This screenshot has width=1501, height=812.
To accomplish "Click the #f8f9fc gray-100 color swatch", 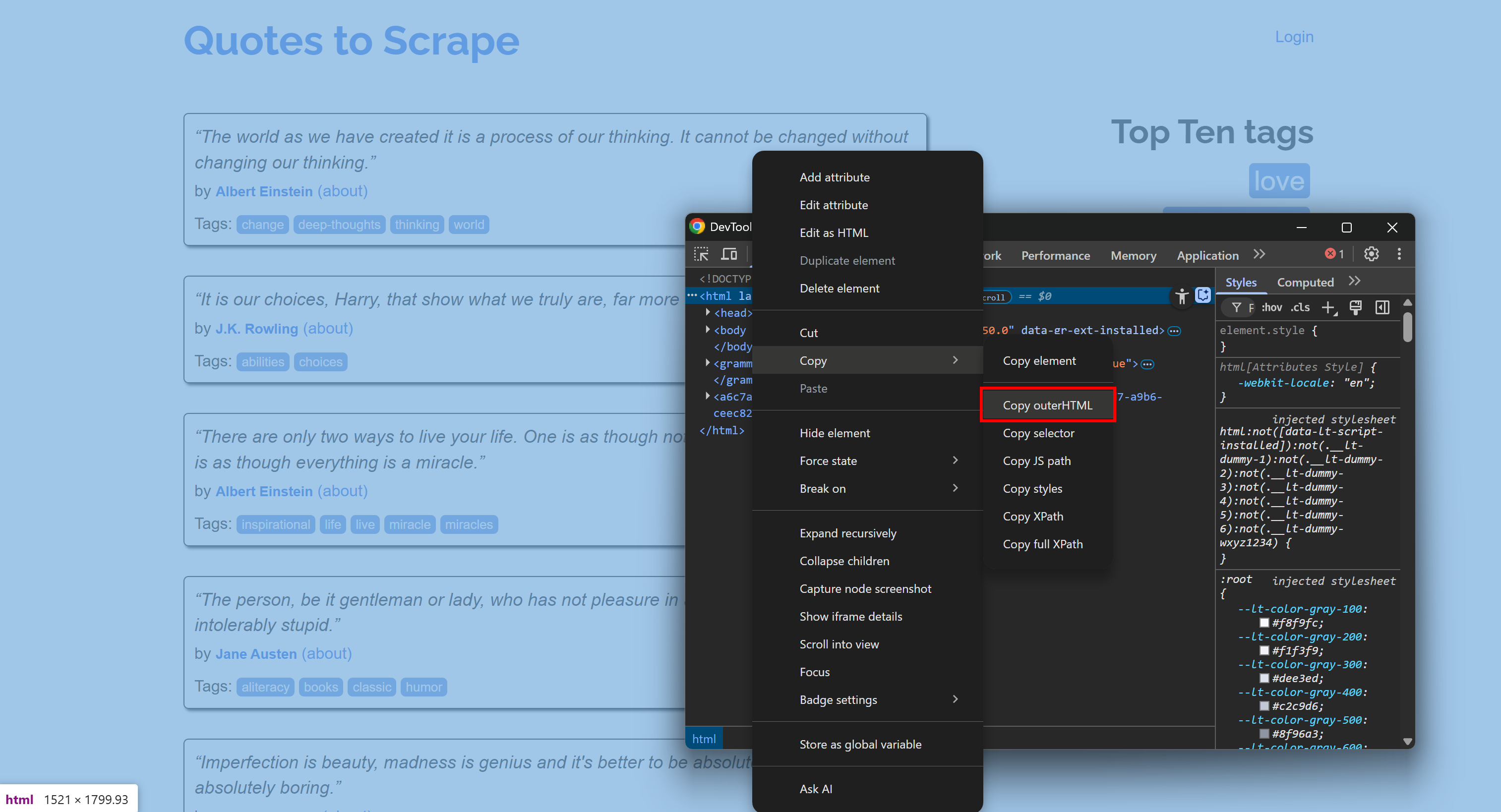I will (x=1264, y=623).
